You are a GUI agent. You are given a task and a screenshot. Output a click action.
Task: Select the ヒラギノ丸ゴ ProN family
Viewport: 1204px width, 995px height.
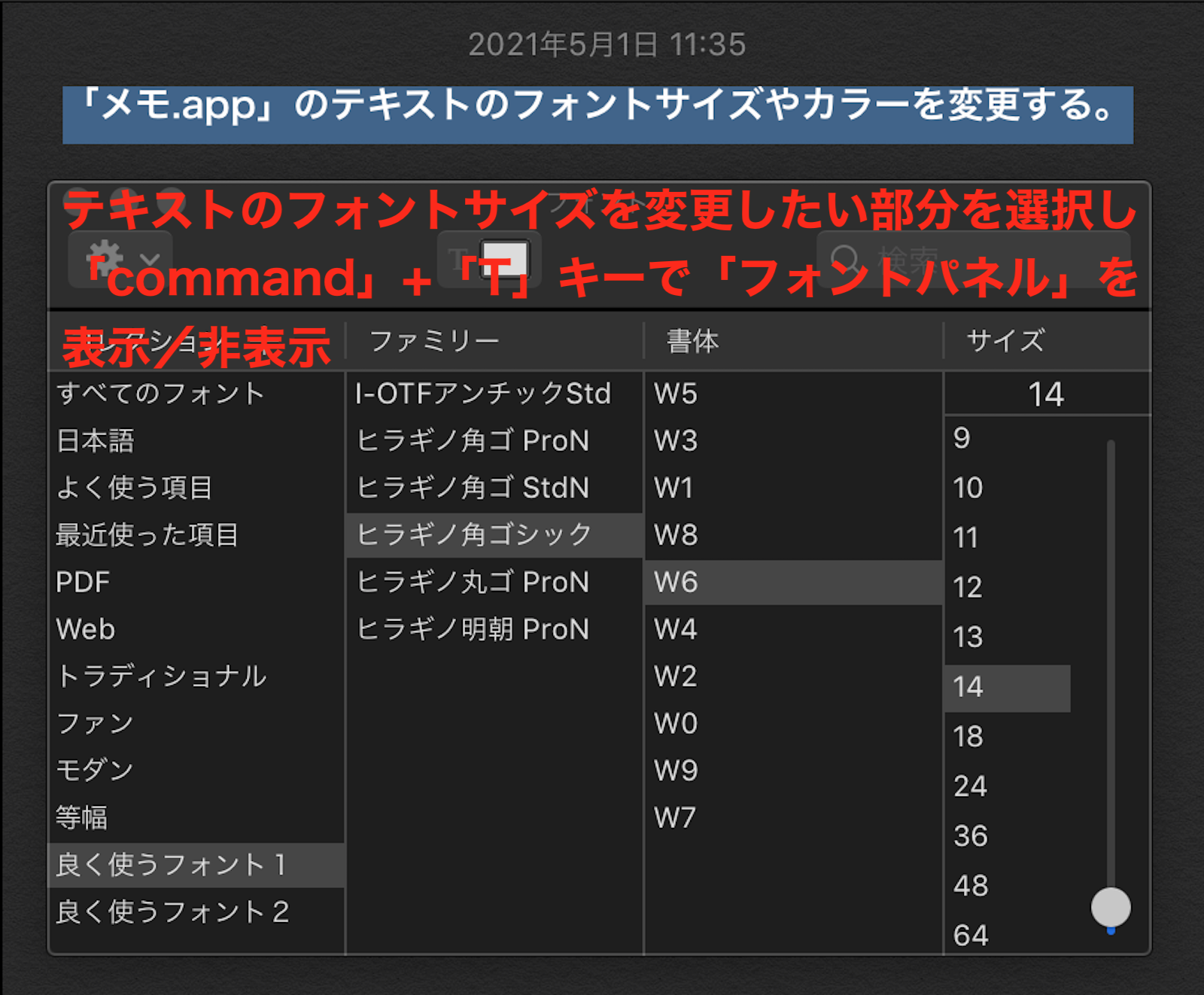494,582
